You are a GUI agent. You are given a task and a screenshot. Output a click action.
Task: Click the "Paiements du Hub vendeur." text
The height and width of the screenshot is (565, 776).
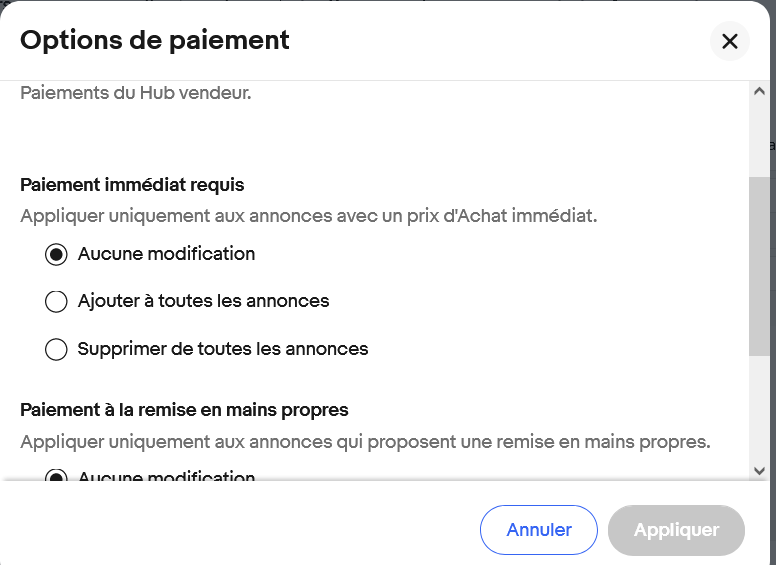136,93
